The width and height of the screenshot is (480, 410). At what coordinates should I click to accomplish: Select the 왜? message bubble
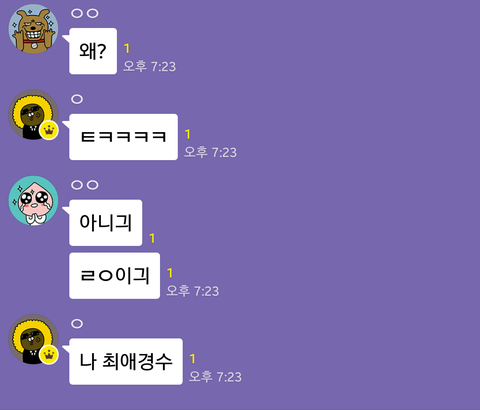point(93,51)
